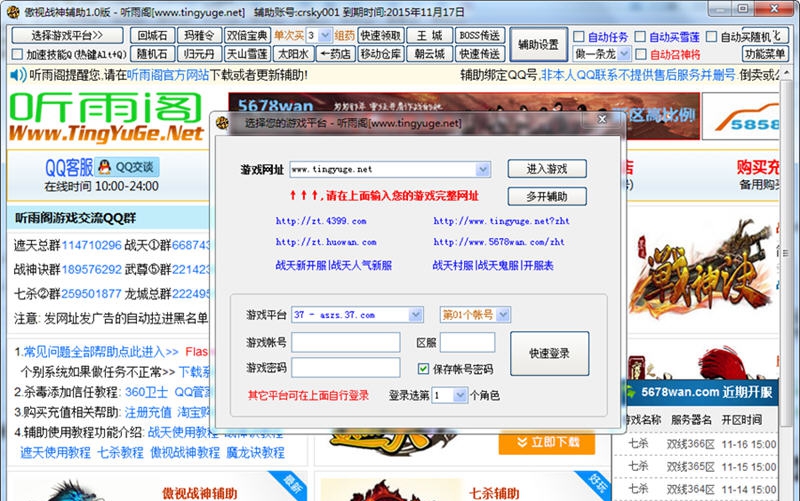Toggle 自动买随机飞 checkbox
Viewport: 800px width, 501px height.
[x=711, y=37]
